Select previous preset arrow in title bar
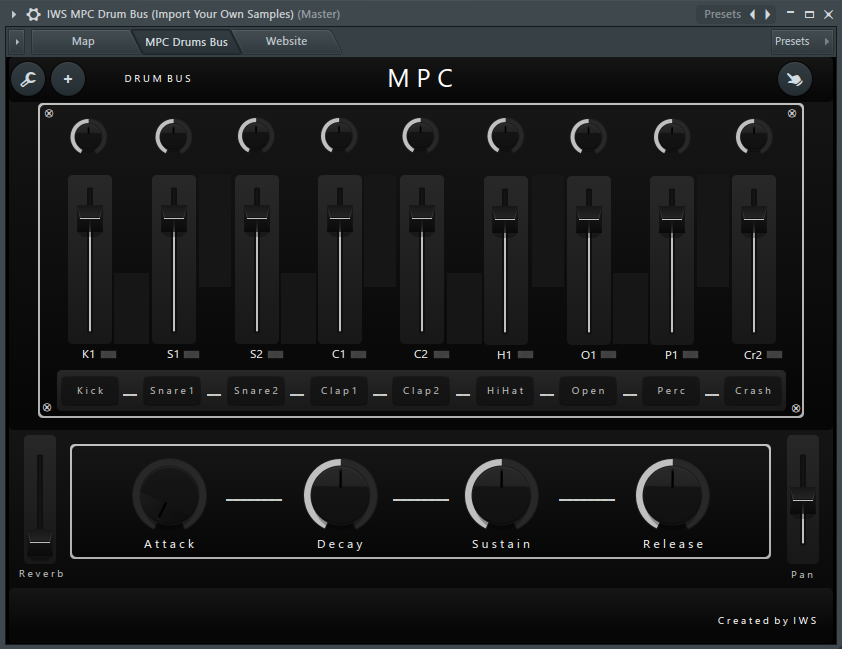The image size is (842, 649). click(x=752, y=14)
